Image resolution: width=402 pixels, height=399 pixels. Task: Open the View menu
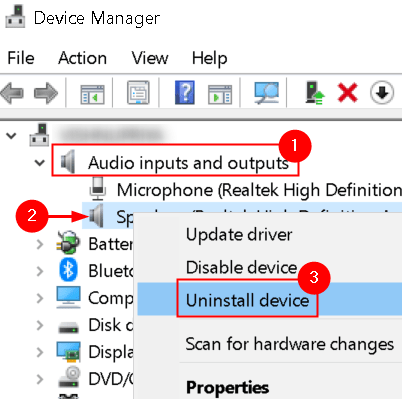tap(150, 58)
